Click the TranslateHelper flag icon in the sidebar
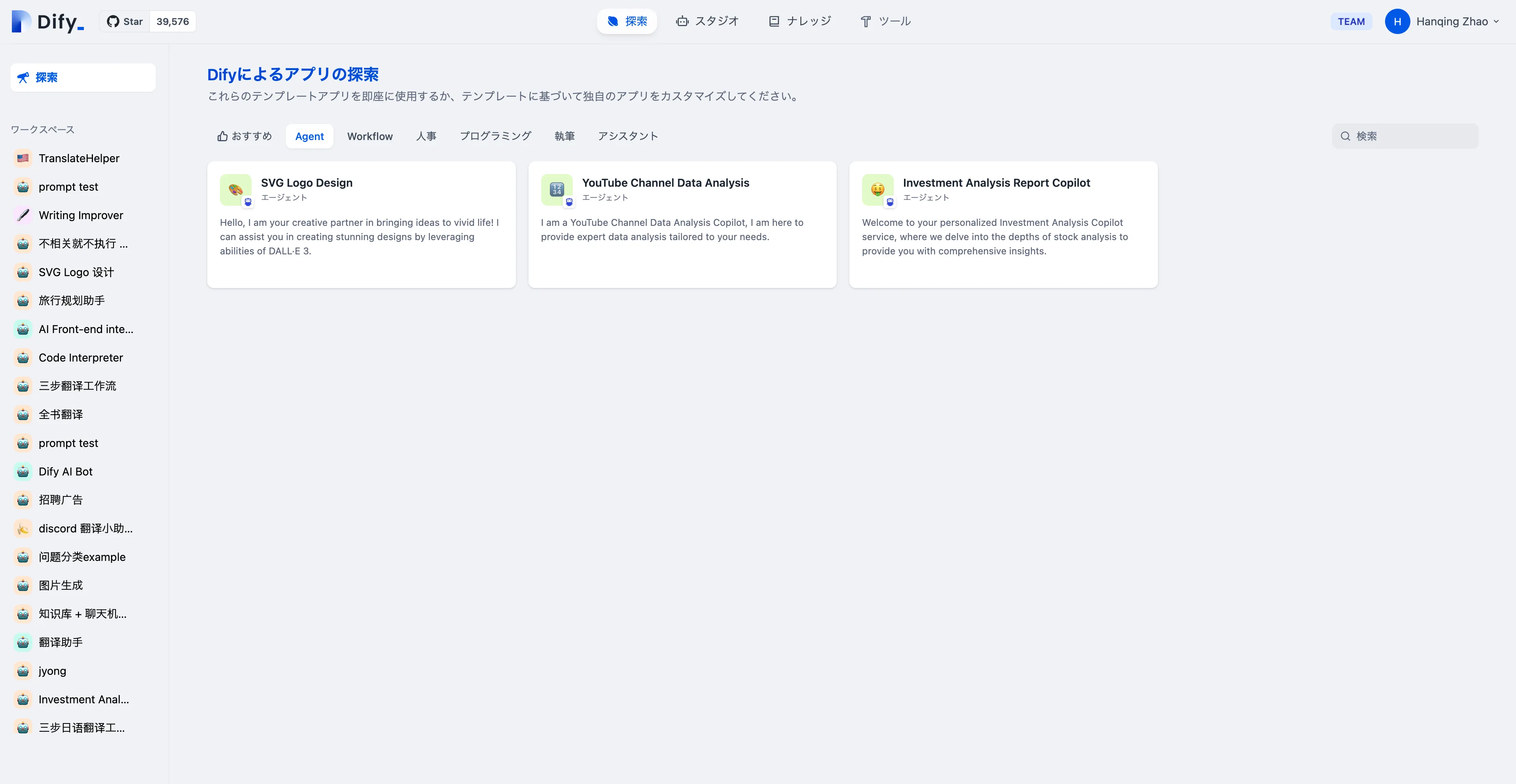This screenshot has height=784, width=1516. pos(23,158)
